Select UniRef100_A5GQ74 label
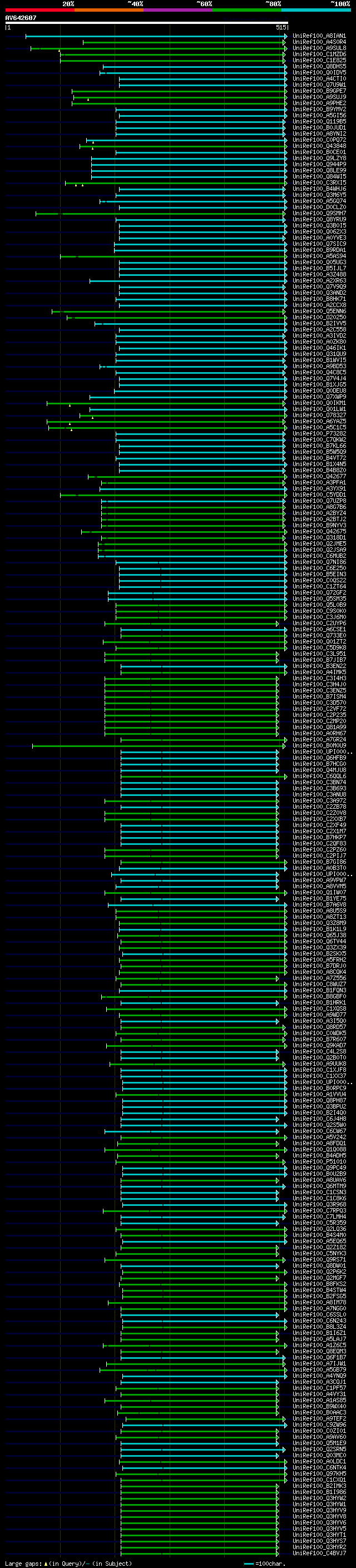The height and width of the screenshot is (1568, 356). click(x=319, y=201)
